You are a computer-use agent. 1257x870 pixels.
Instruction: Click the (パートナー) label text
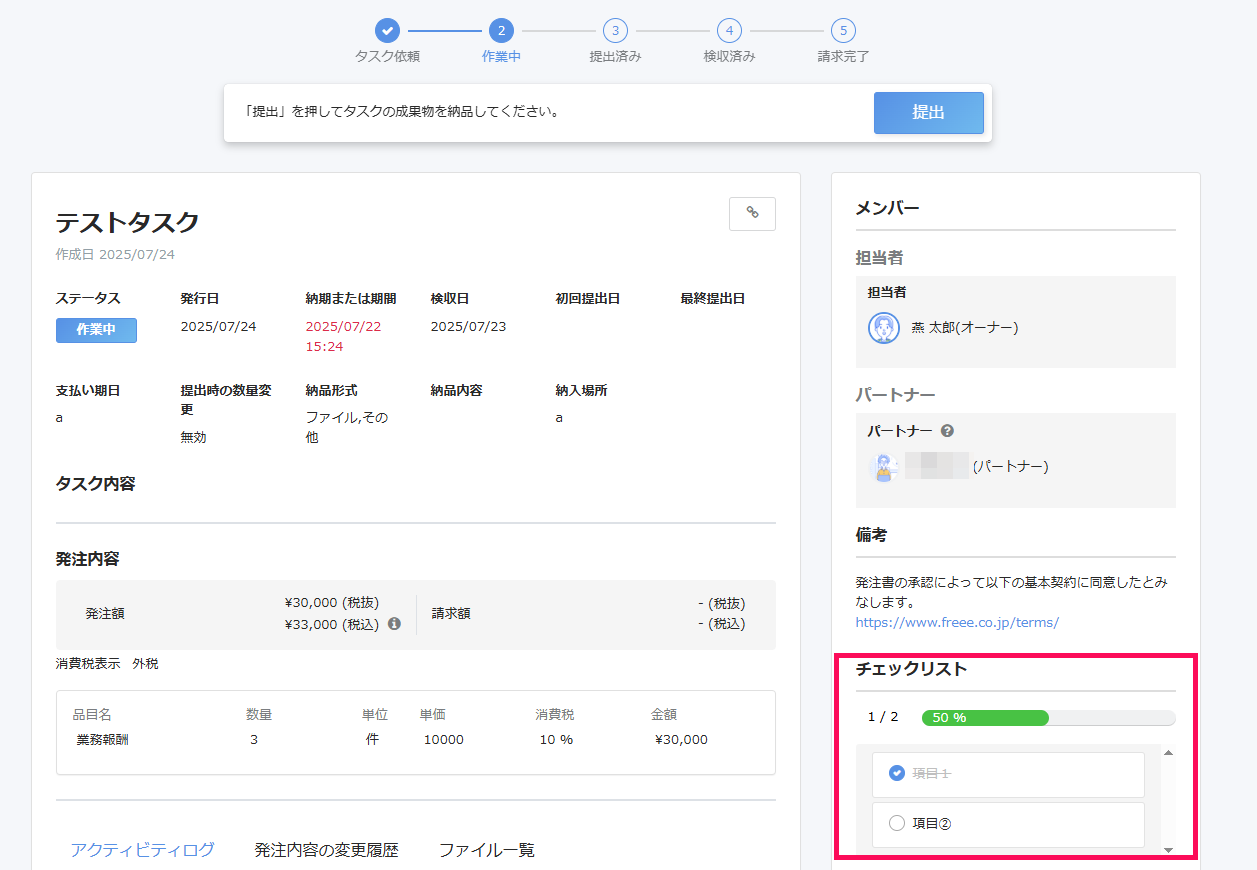(1010, 466)
